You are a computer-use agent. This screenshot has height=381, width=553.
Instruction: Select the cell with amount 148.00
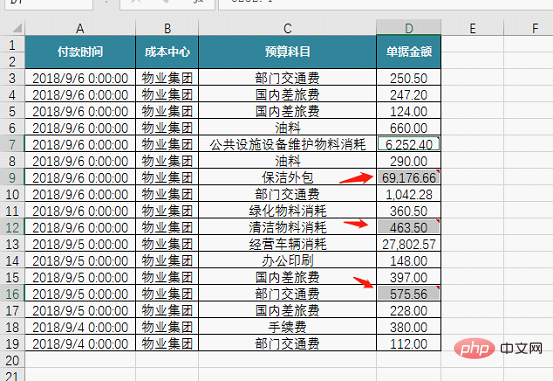point(409,261)
